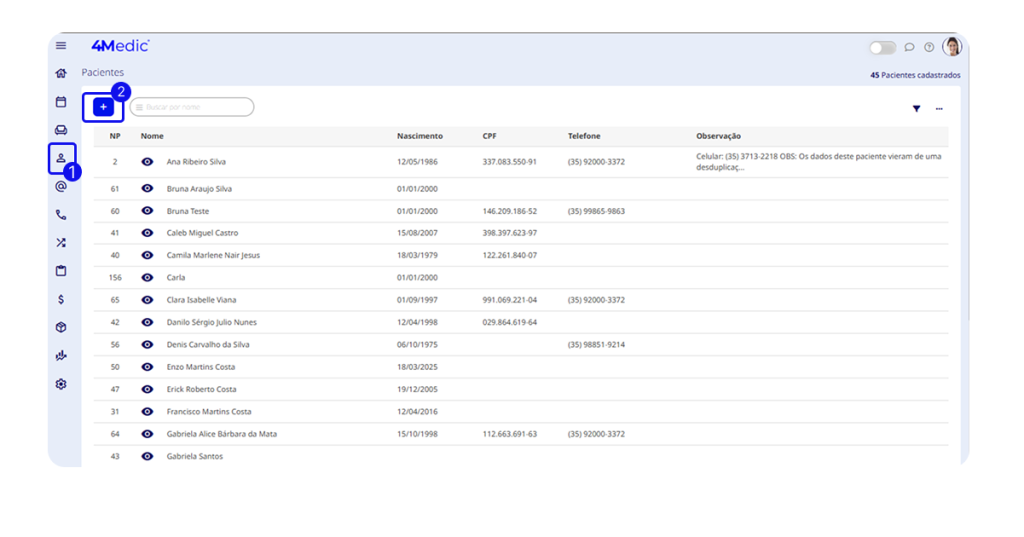The image size is (1024, 537).
Task: Sort by the Nascimento column header
Action: [419, 136]
